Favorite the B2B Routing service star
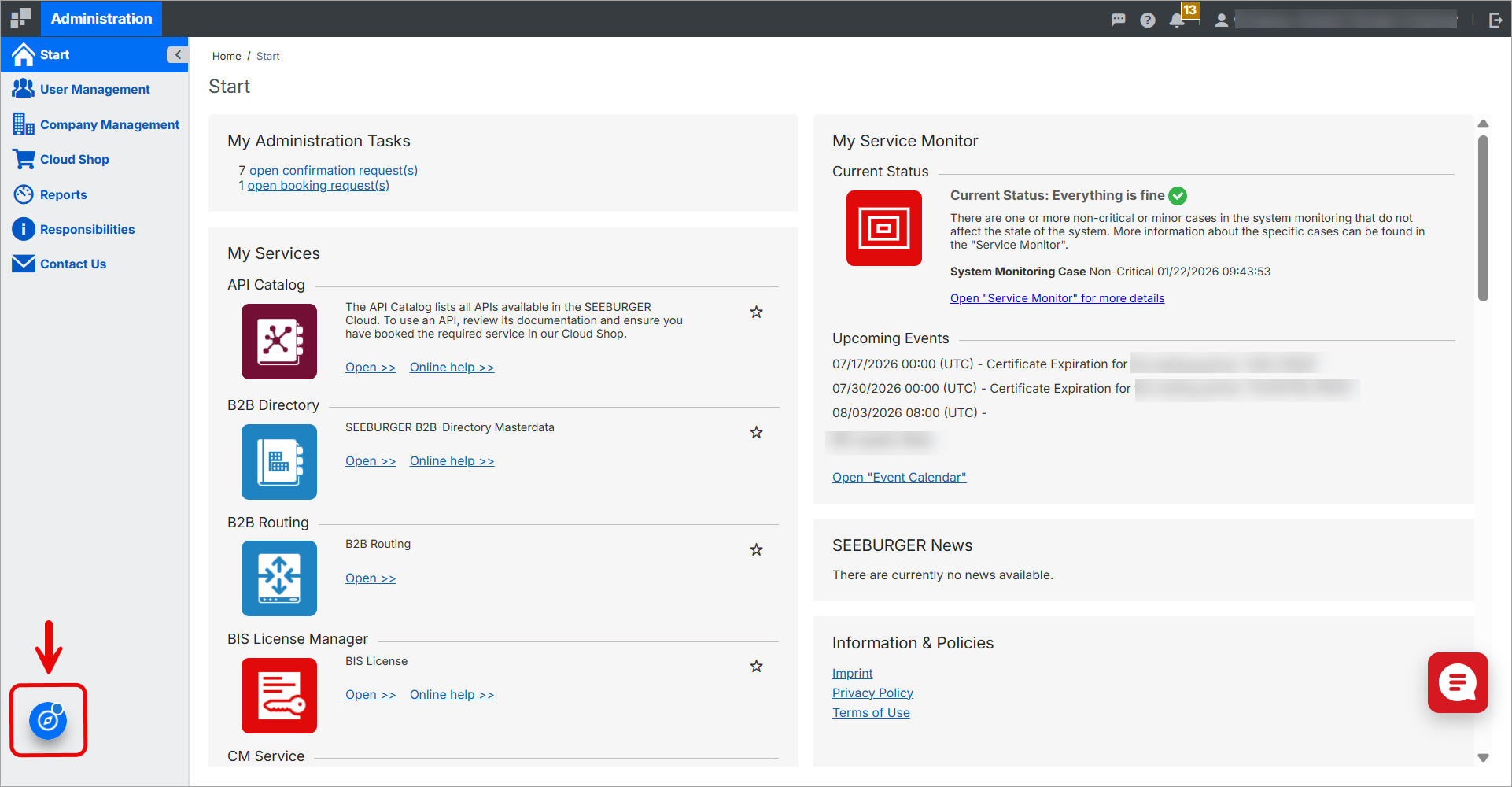This screenshot has width=1512, height=787. coord(757,550)
